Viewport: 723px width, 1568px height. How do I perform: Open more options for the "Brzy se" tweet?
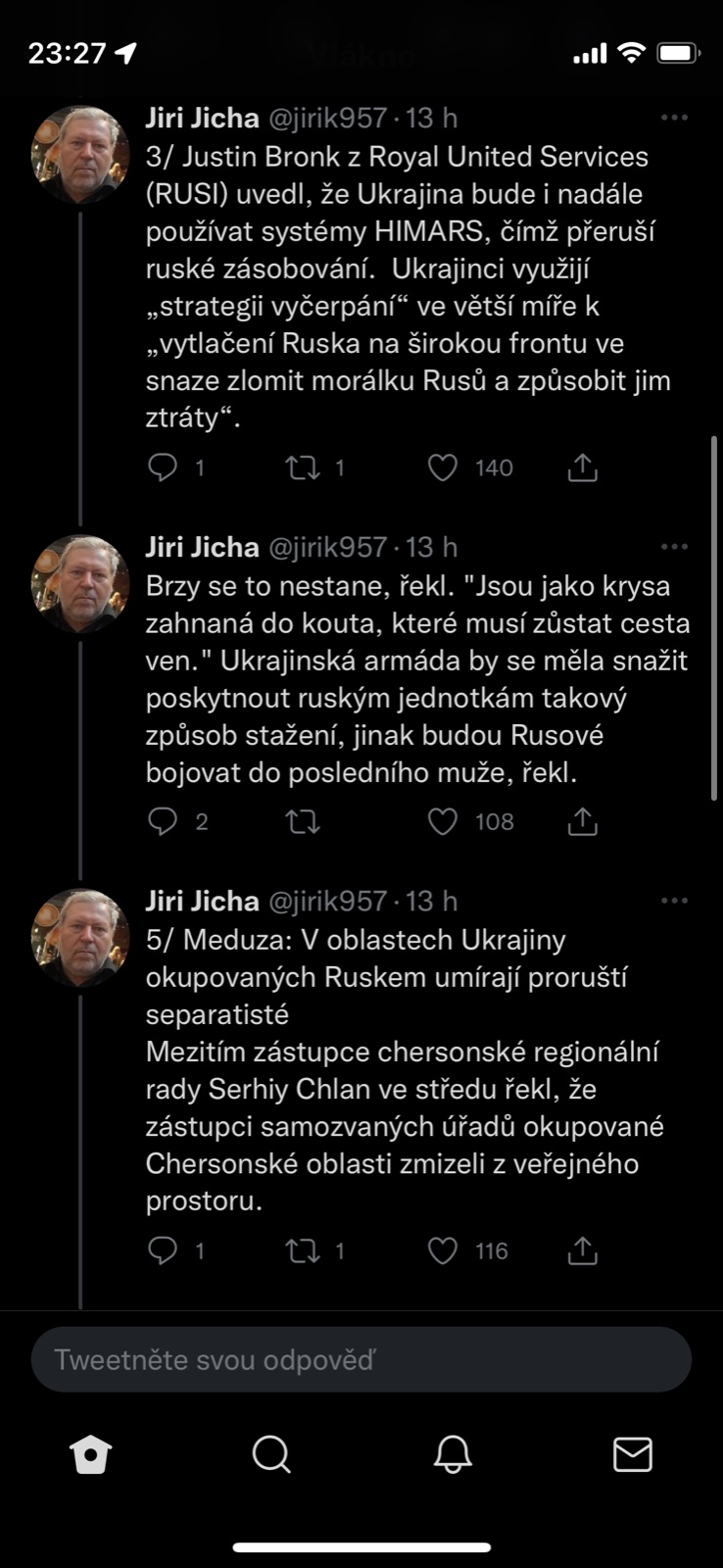click(674, 547)
